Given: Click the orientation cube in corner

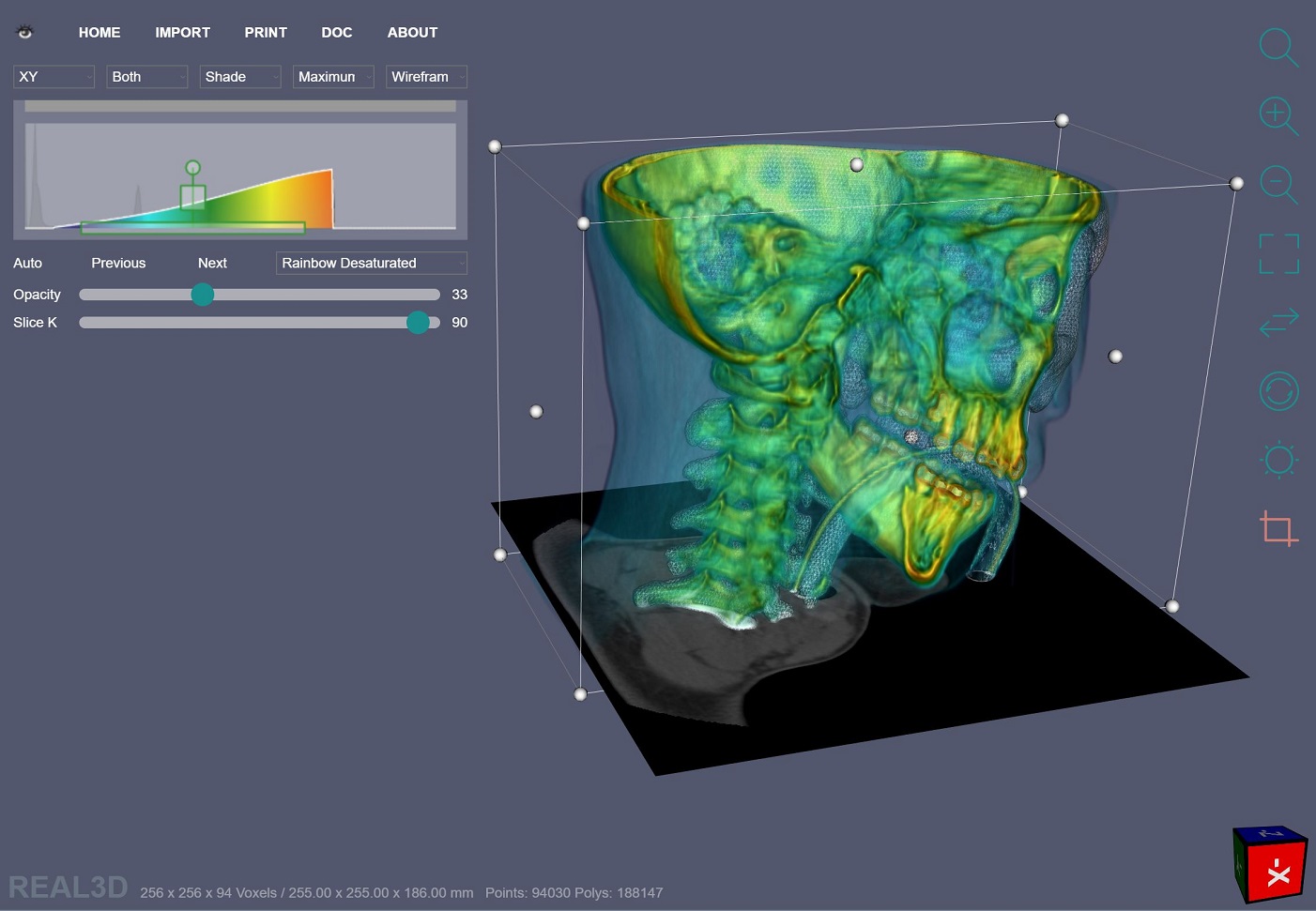Looking at the screenshot, I should [x=1269, y=864].
